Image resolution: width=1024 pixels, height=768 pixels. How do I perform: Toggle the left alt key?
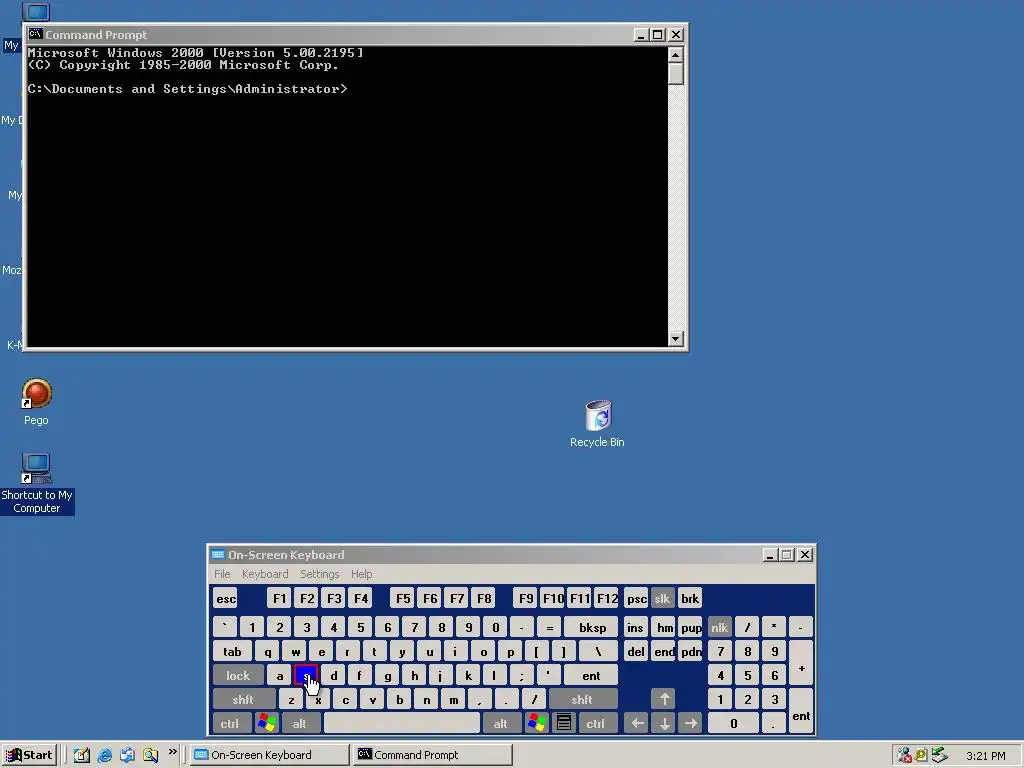click(x=299, y=724)
